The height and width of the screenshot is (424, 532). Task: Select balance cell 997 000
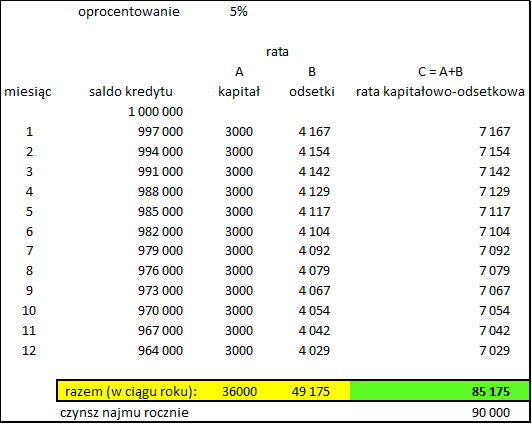pos(160,132)
